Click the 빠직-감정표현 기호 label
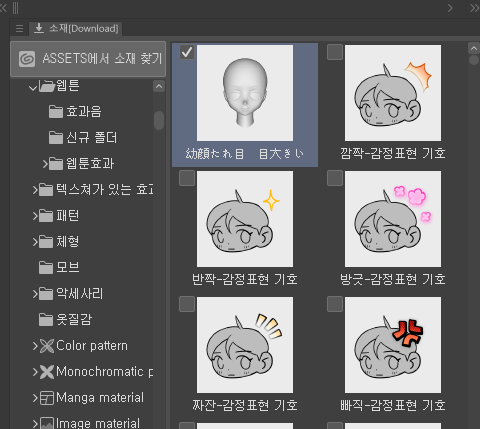This screenshot has height=429, width=480. point(393,405)
